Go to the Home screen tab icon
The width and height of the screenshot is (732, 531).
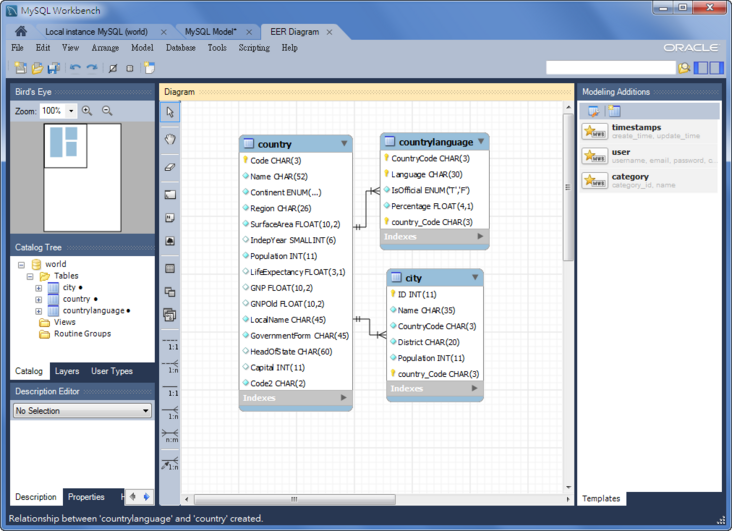(x=20, y=32)
